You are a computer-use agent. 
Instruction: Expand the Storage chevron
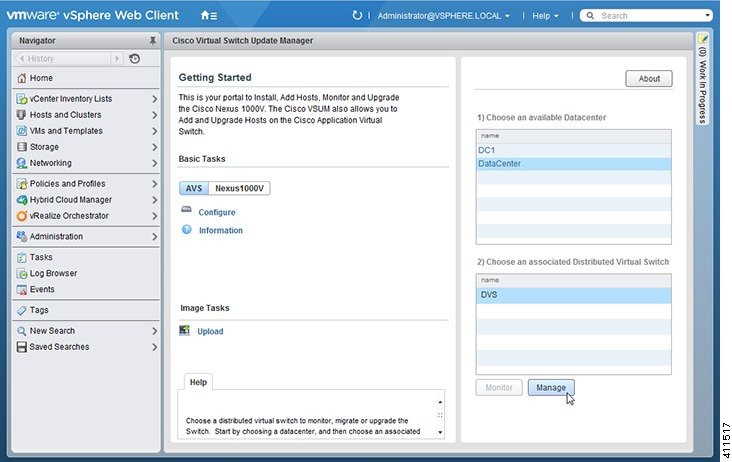(x=155, y=147)
